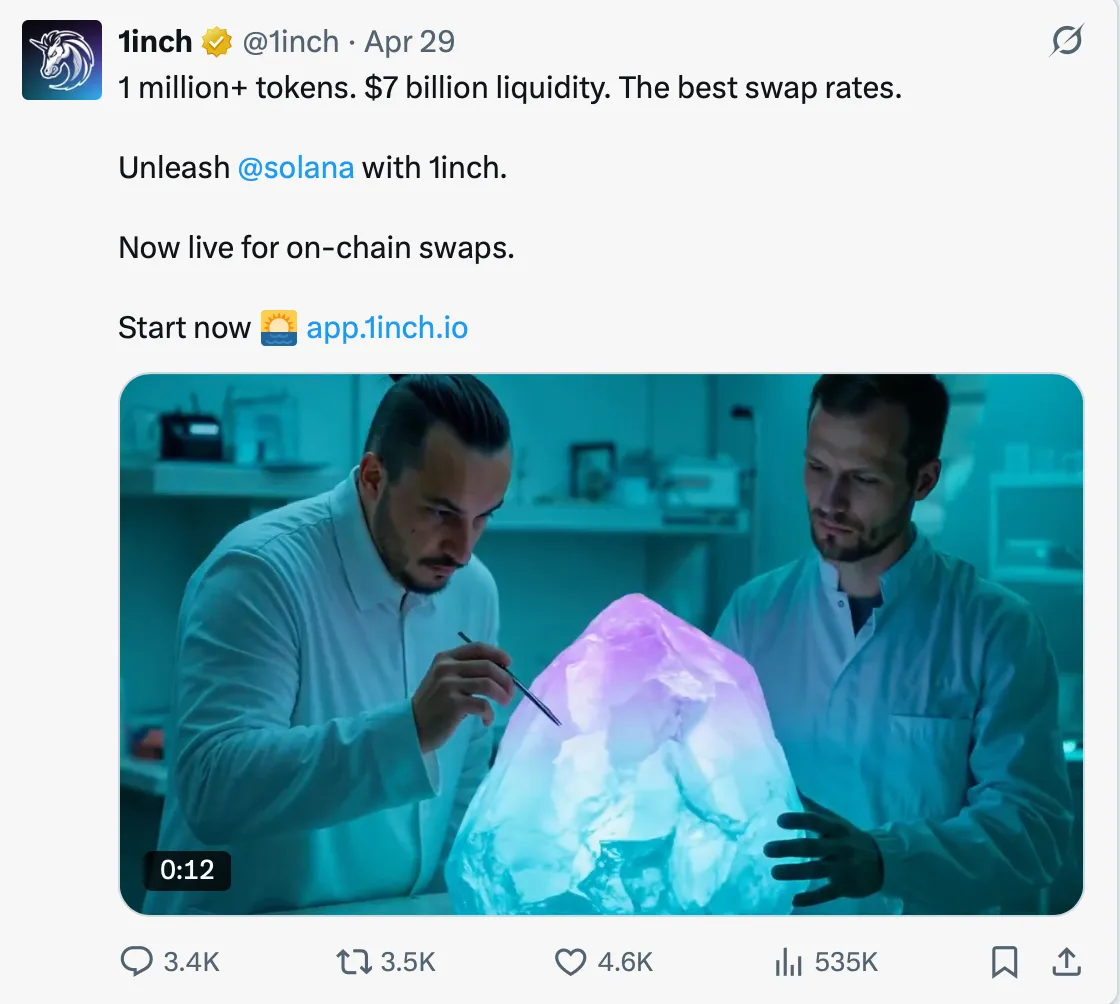Visit the @1inch handle link

pyautogui.click(x=291, y=42)
